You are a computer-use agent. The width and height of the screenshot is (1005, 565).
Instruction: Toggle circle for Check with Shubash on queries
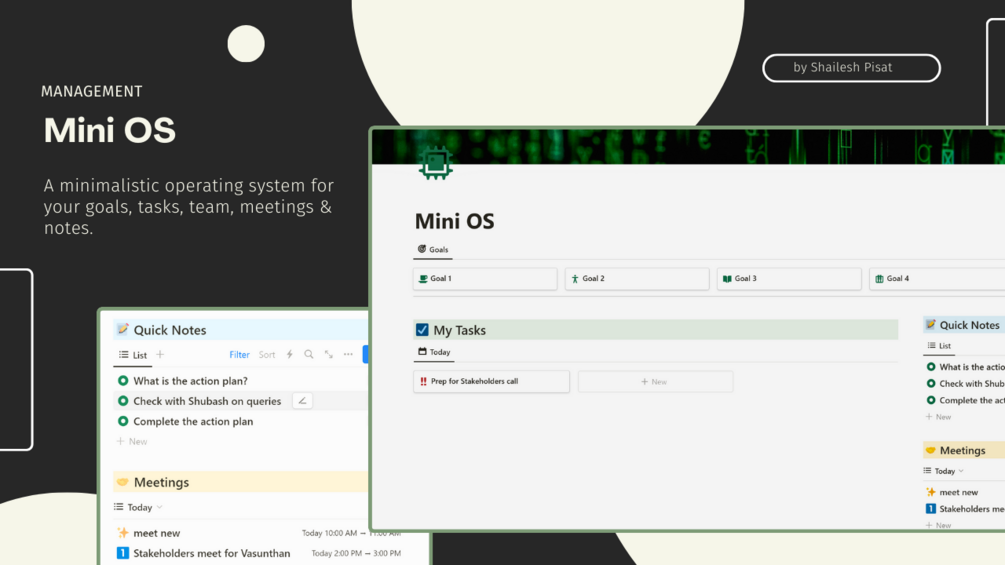pyautogui.click(x=123, y=401)
